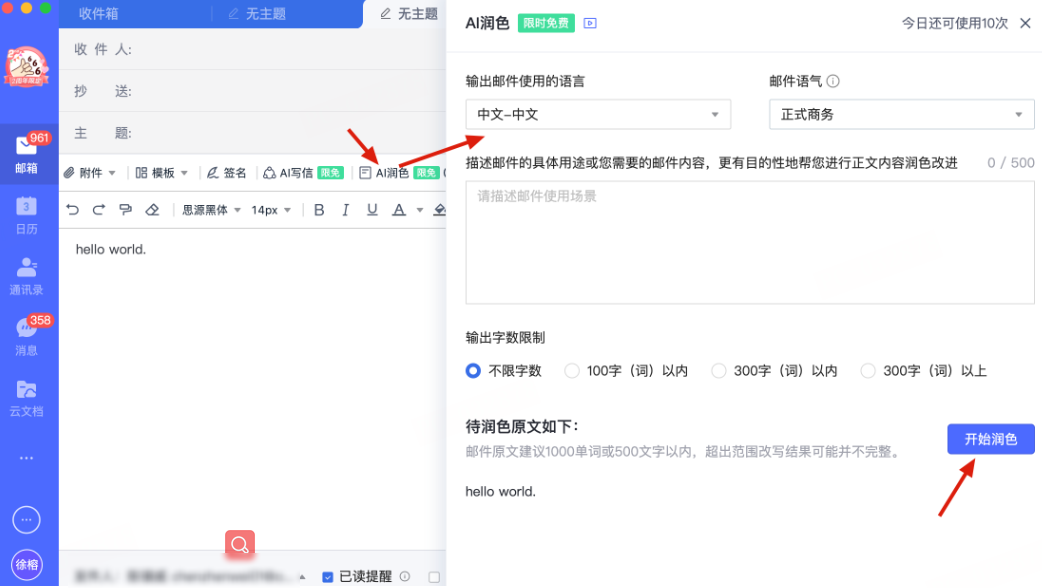
Task: Close the AI润色 panel
Action: point(1025,23)
